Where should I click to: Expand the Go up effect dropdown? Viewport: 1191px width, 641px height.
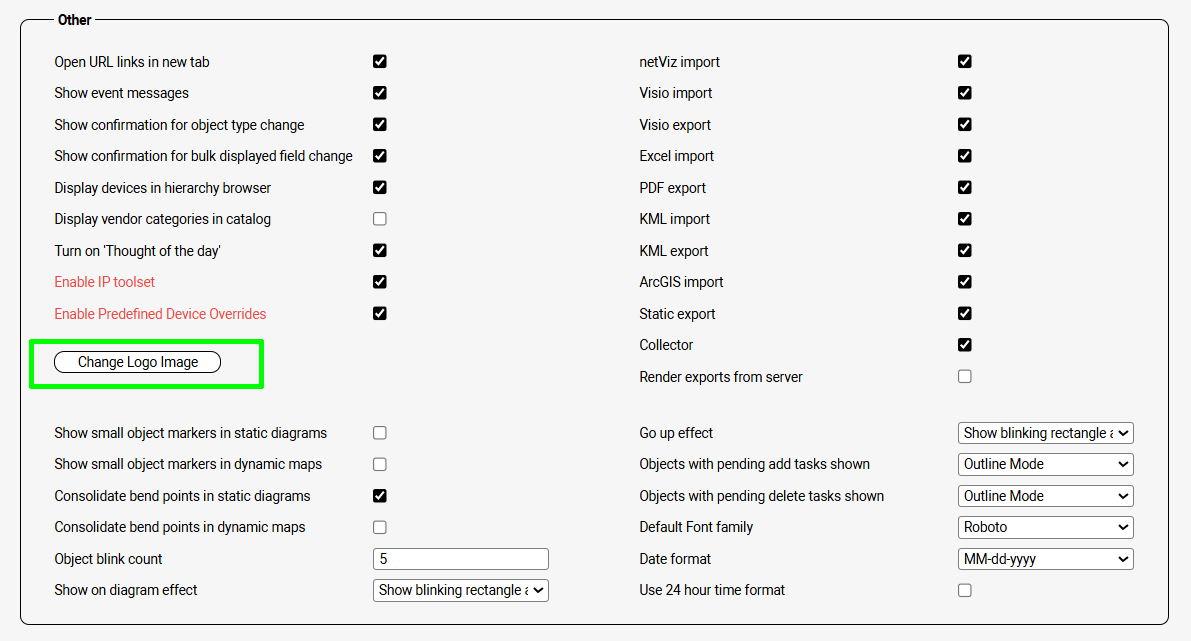[x=1045, y=433]
